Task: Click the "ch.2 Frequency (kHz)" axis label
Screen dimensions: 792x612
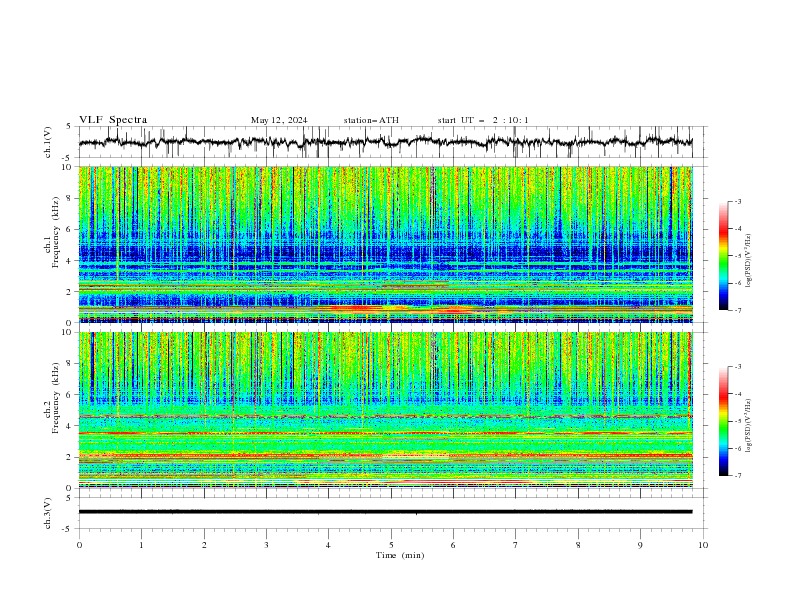Action: pos(52,397)
